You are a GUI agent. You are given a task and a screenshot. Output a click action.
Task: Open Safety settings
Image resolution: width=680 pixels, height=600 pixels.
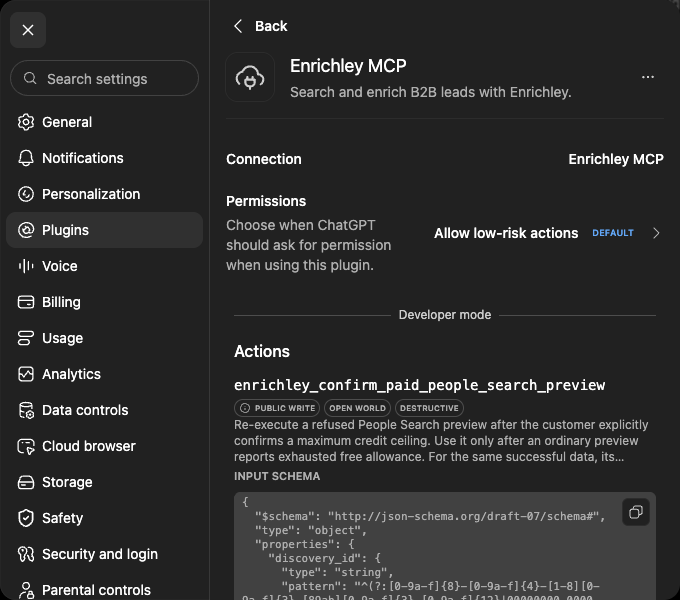pos(105,518)
